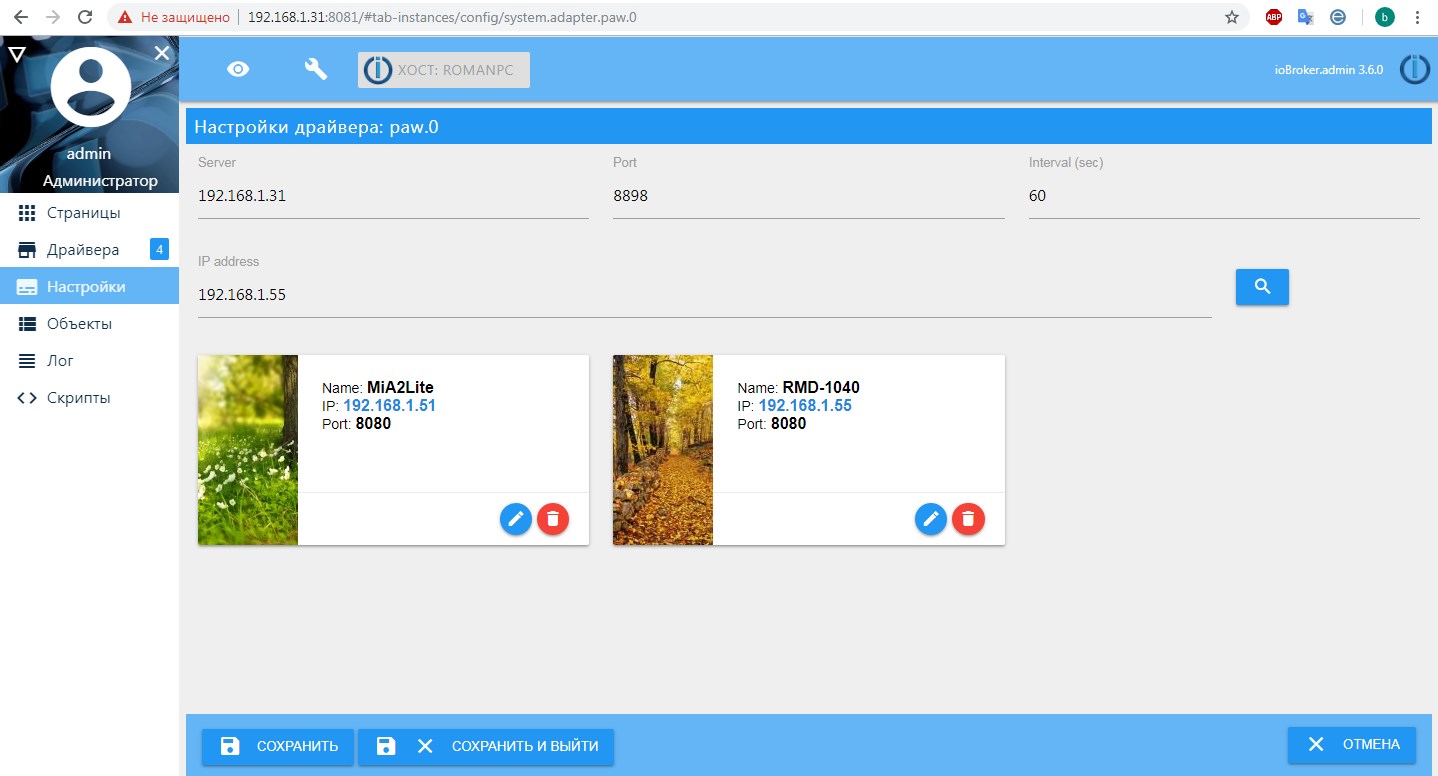Screen dimensions: 1438x776
Task: Click the ioBroker.admin 3.6.0 version text
Action: click(1329, 70)
